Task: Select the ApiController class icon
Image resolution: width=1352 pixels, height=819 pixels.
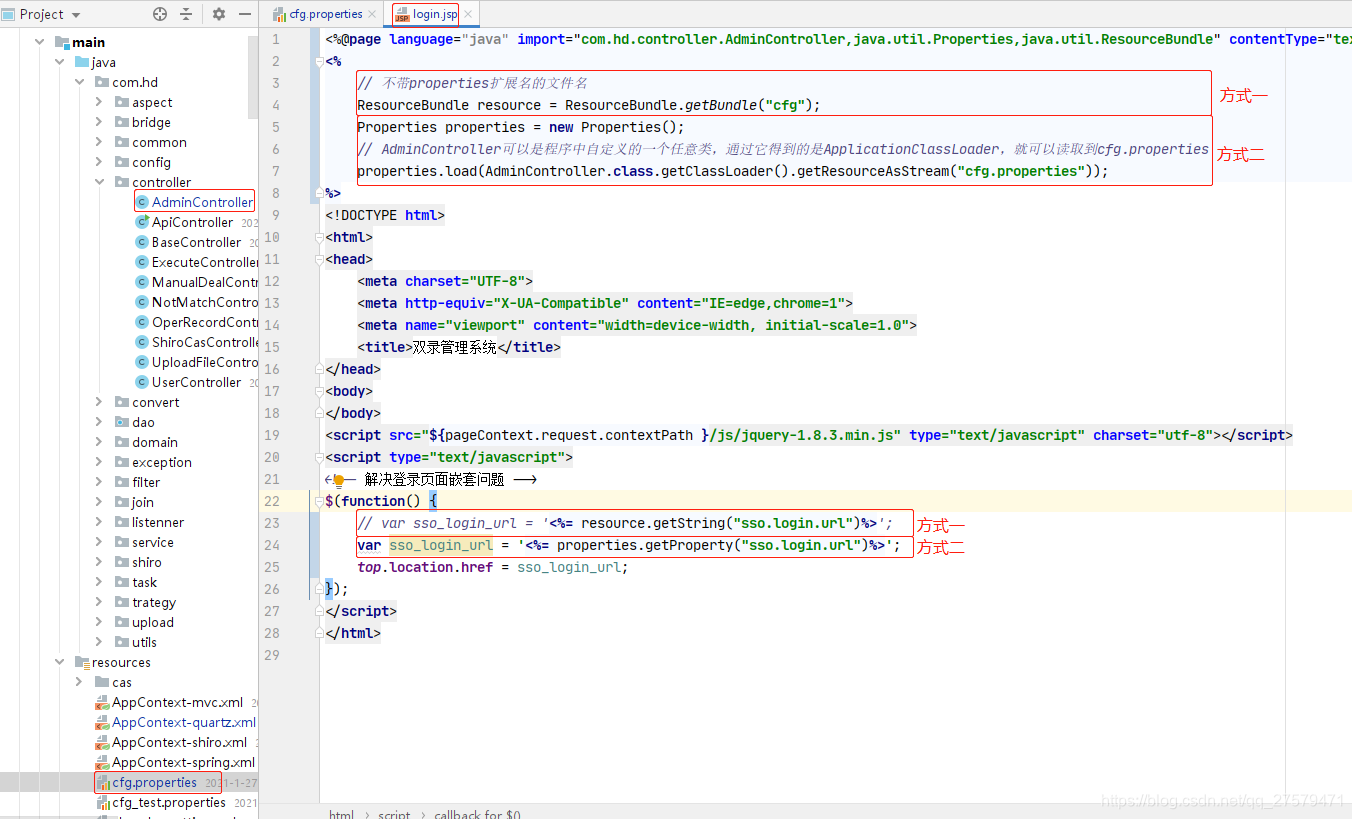Action: 142,222
